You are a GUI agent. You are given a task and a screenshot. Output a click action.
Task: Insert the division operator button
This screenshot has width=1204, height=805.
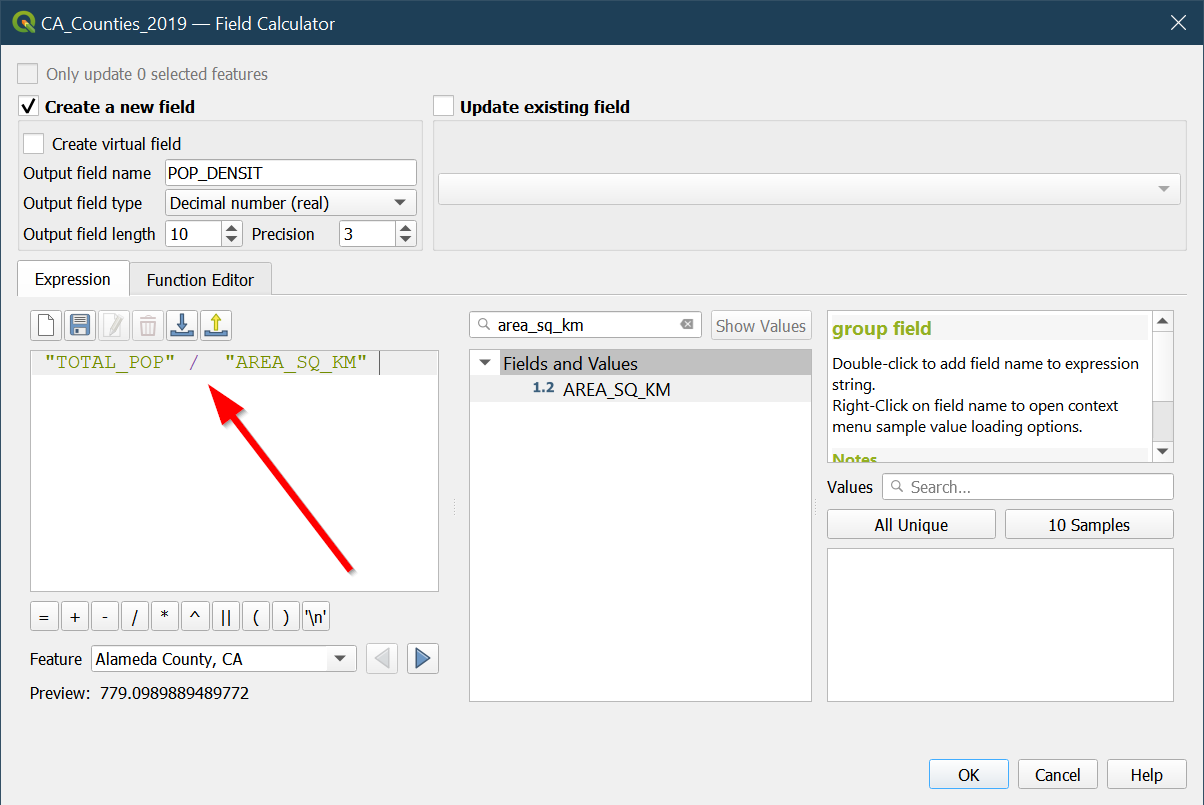pyautogui.click(x=135, y=617)
